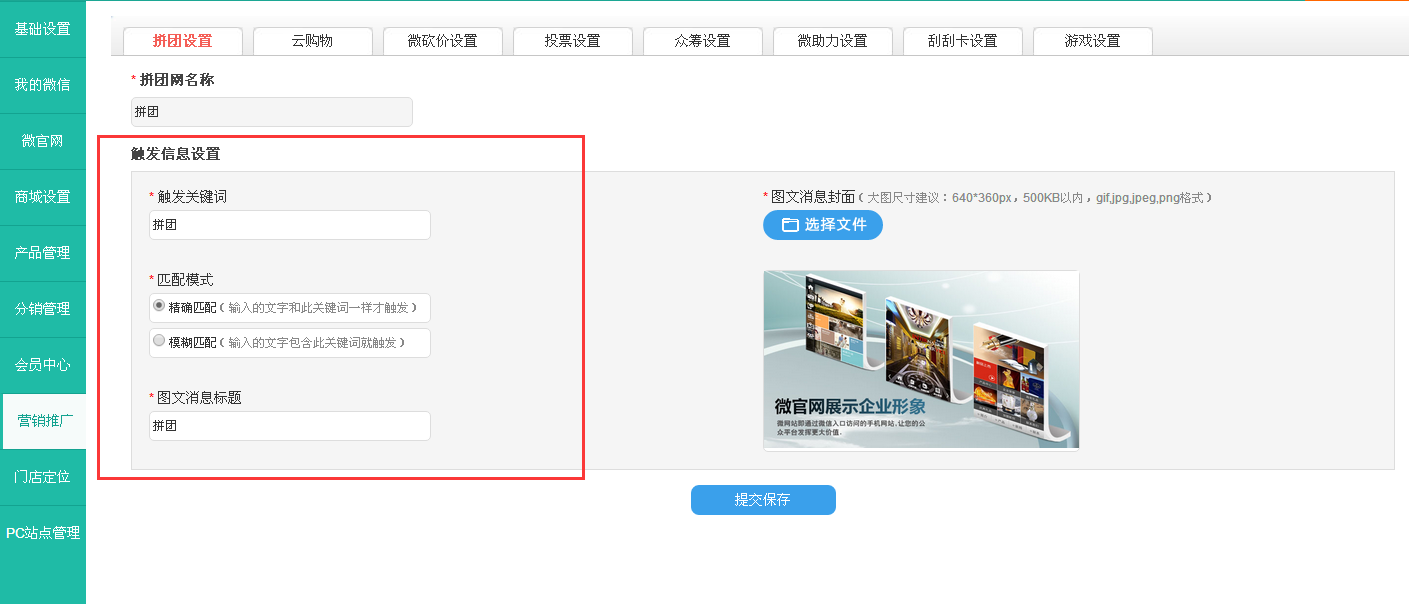Click the 拼团网名称 input box
This screenshot has width=1409, height=604.
(x=271, y=112)
